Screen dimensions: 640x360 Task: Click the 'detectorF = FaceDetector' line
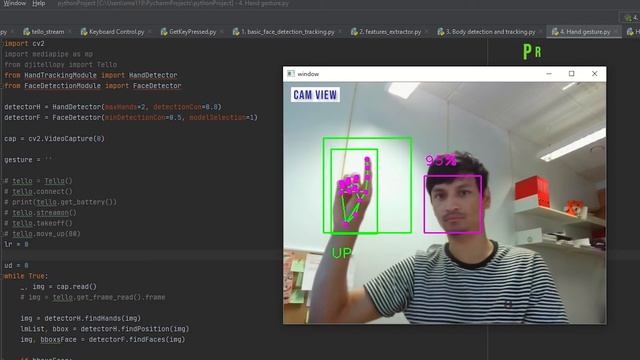point(131,118)
